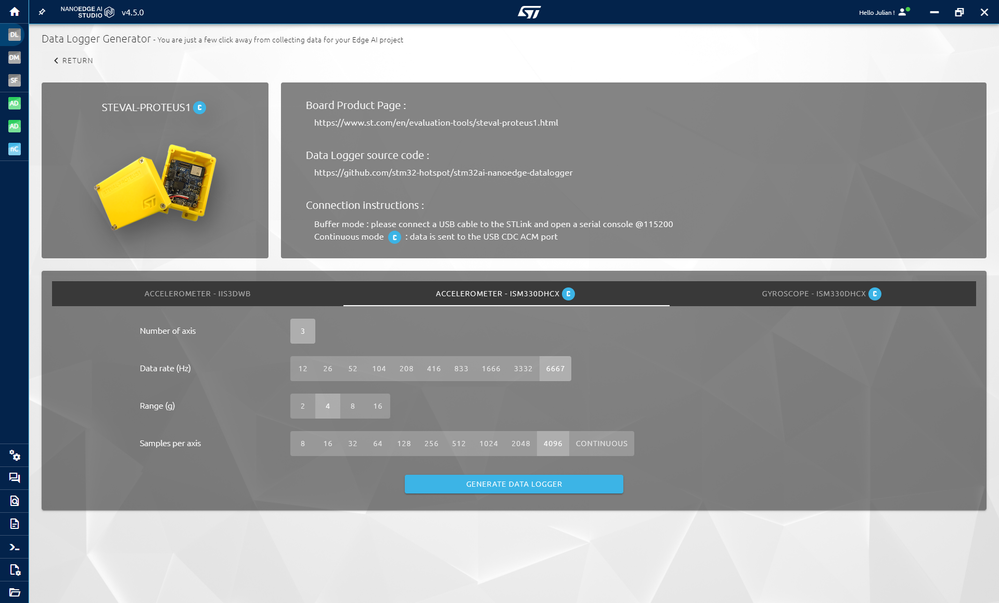Choose 2048 samples per axis

(x=521, y=444)
